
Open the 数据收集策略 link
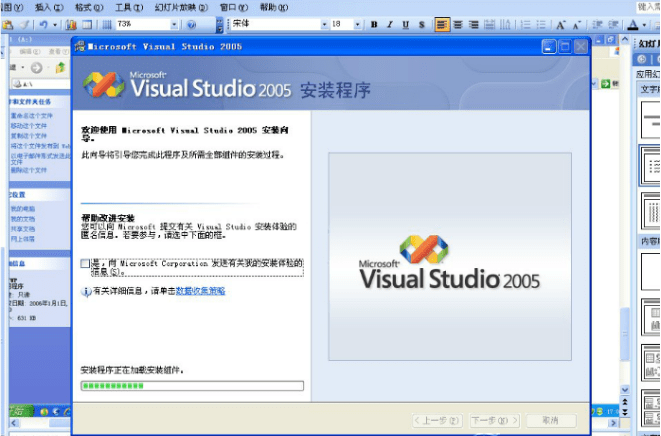point(200,291)
